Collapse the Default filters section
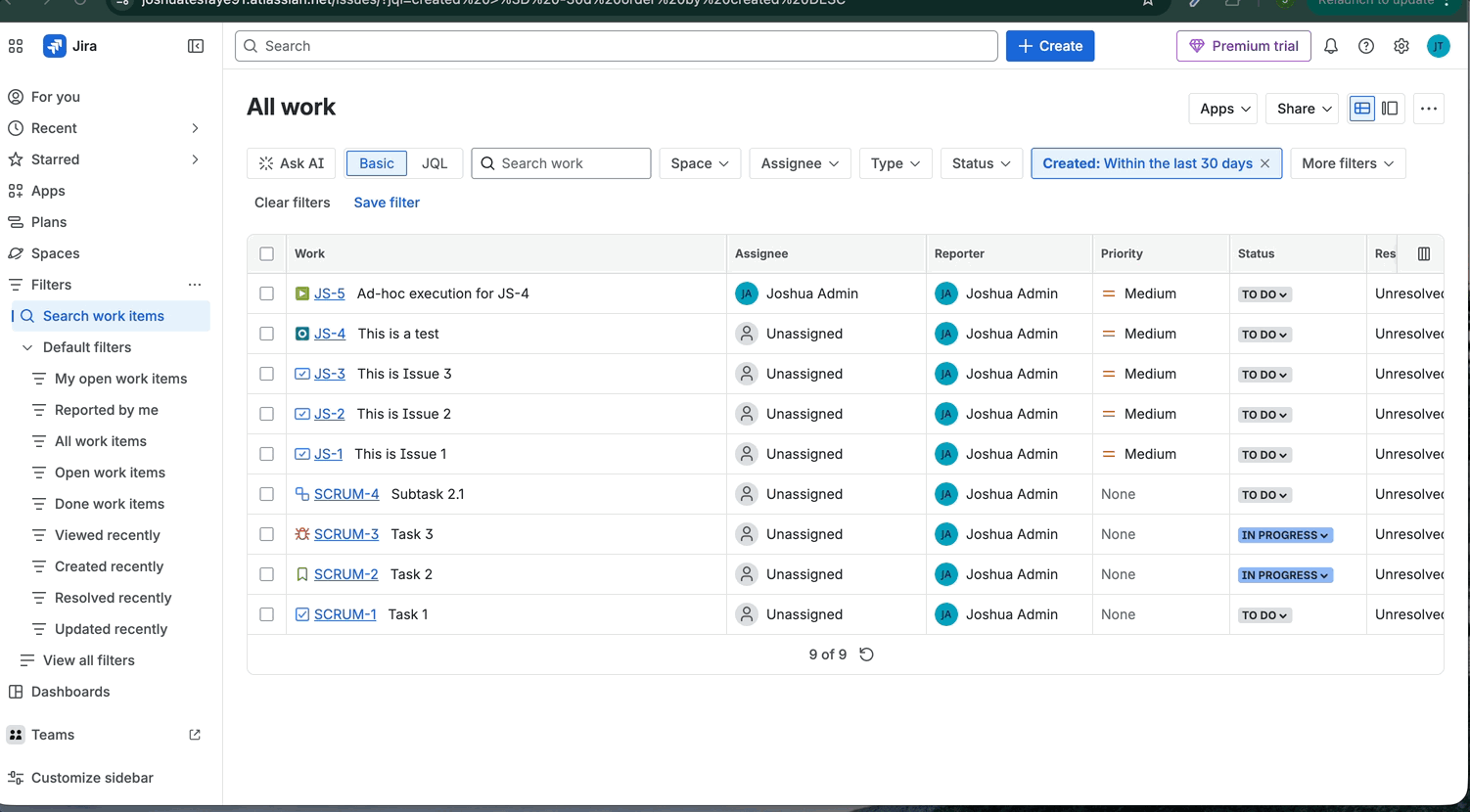Viewport: 1470px width, 812px height. click(27, 347)
